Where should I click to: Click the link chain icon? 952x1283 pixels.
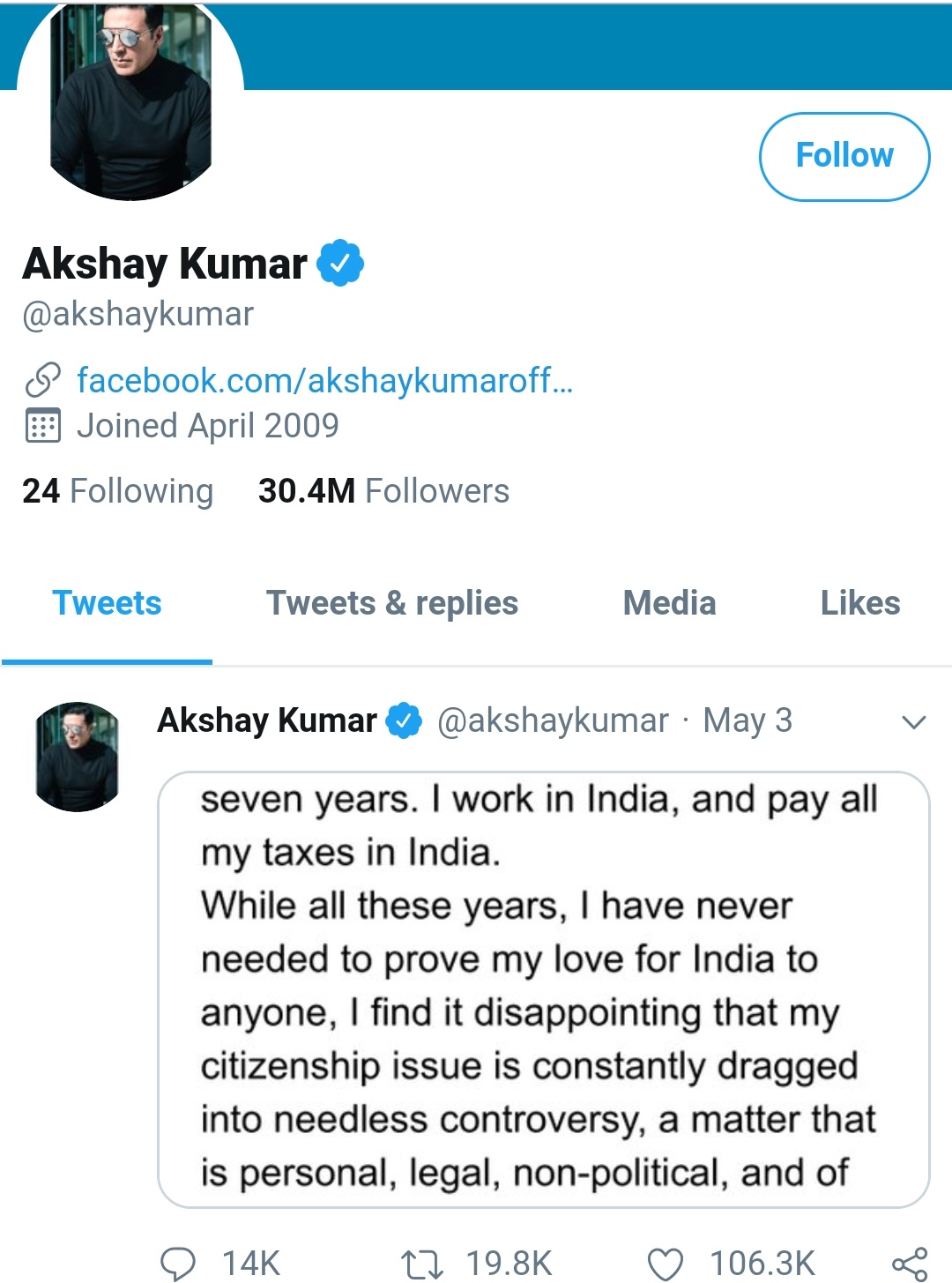[42, 380]
